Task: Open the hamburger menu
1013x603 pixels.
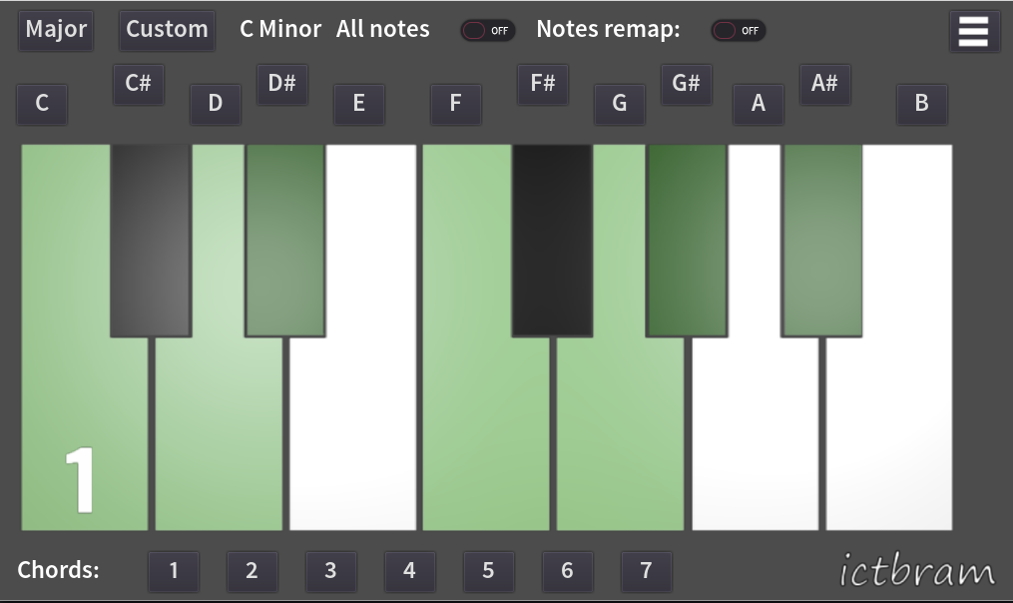Action: (x=973, y=30)
